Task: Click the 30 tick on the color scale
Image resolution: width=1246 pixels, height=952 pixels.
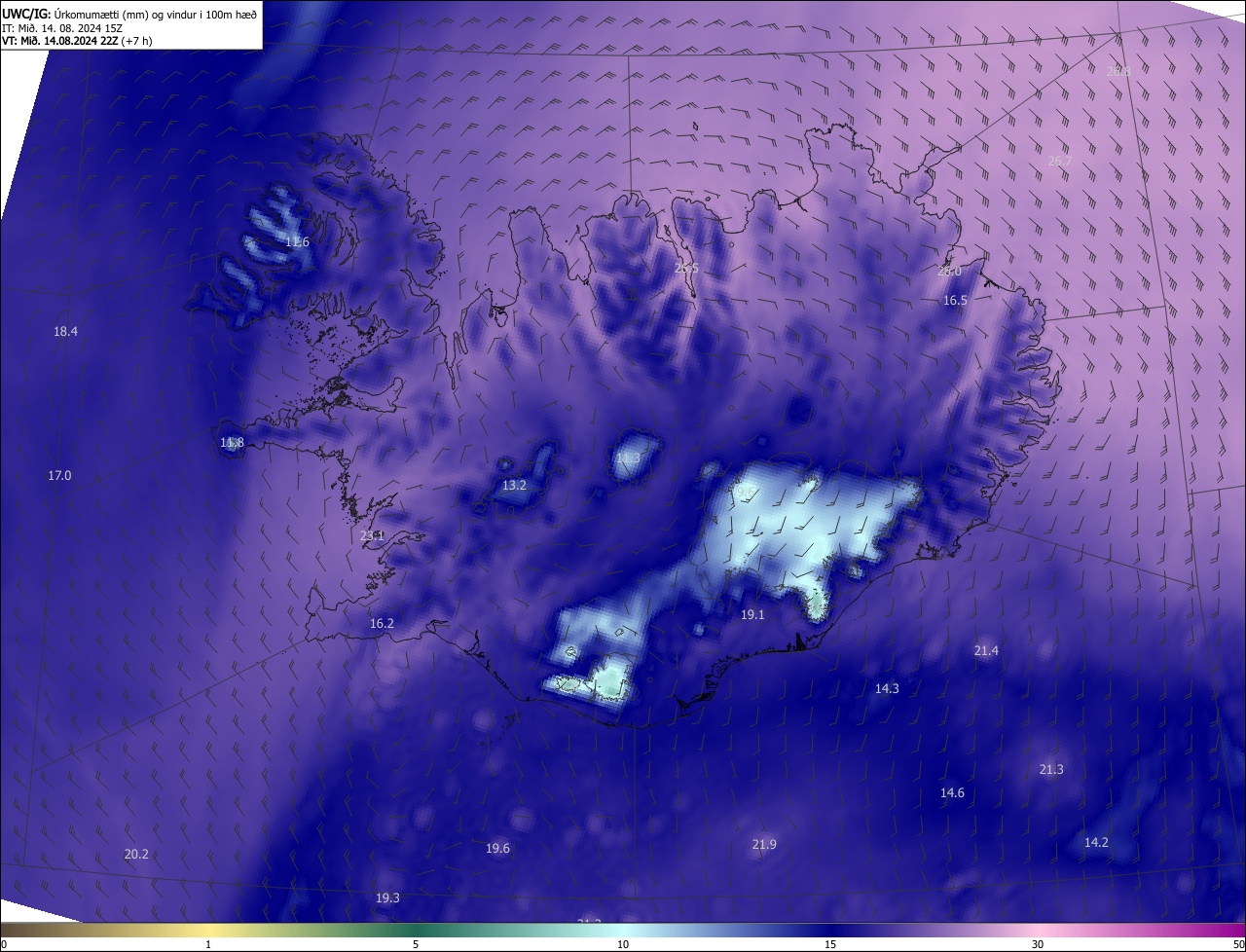Action: tap(1038, 945)
